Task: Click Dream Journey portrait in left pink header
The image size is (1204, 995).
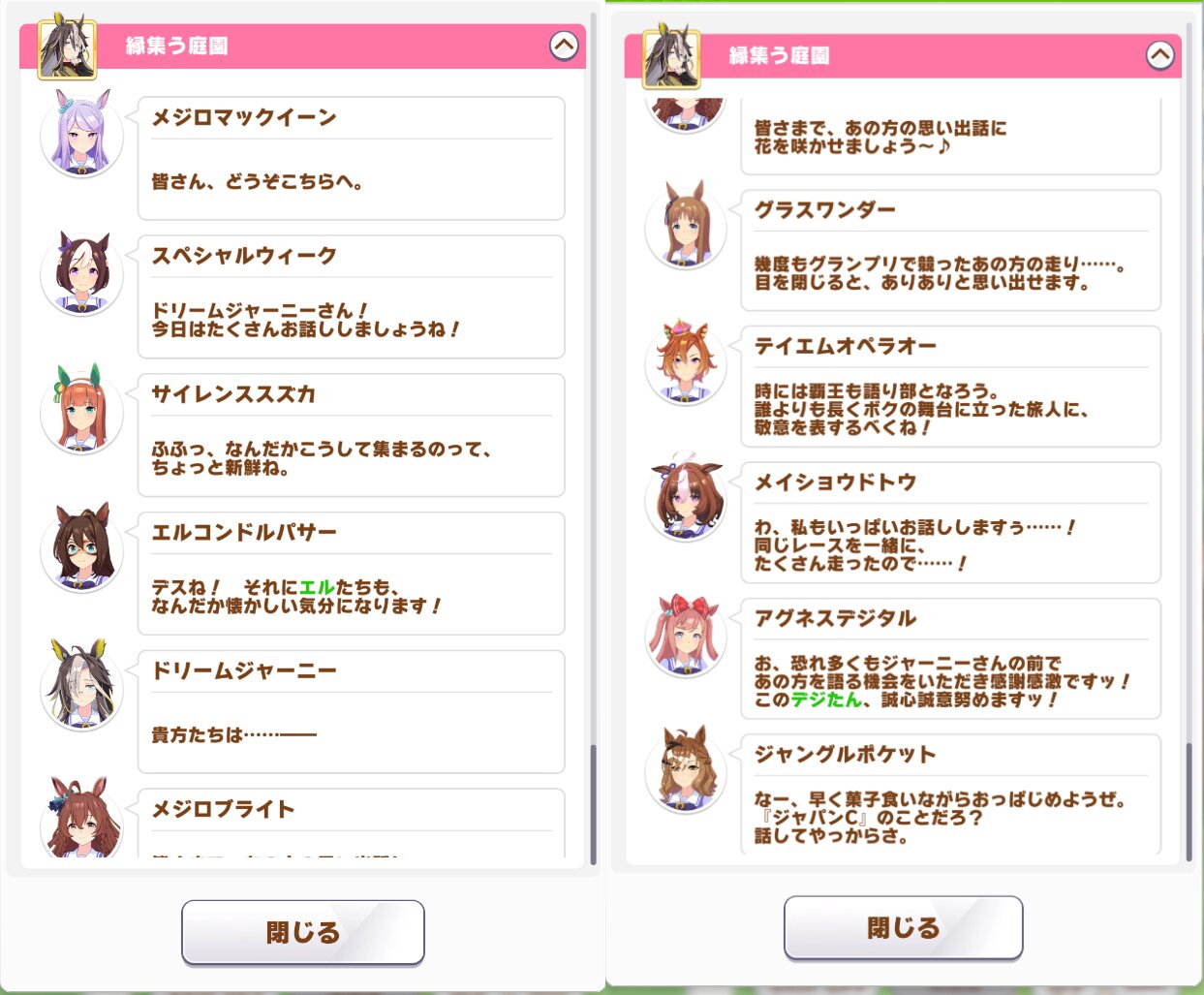Action: 67,47
